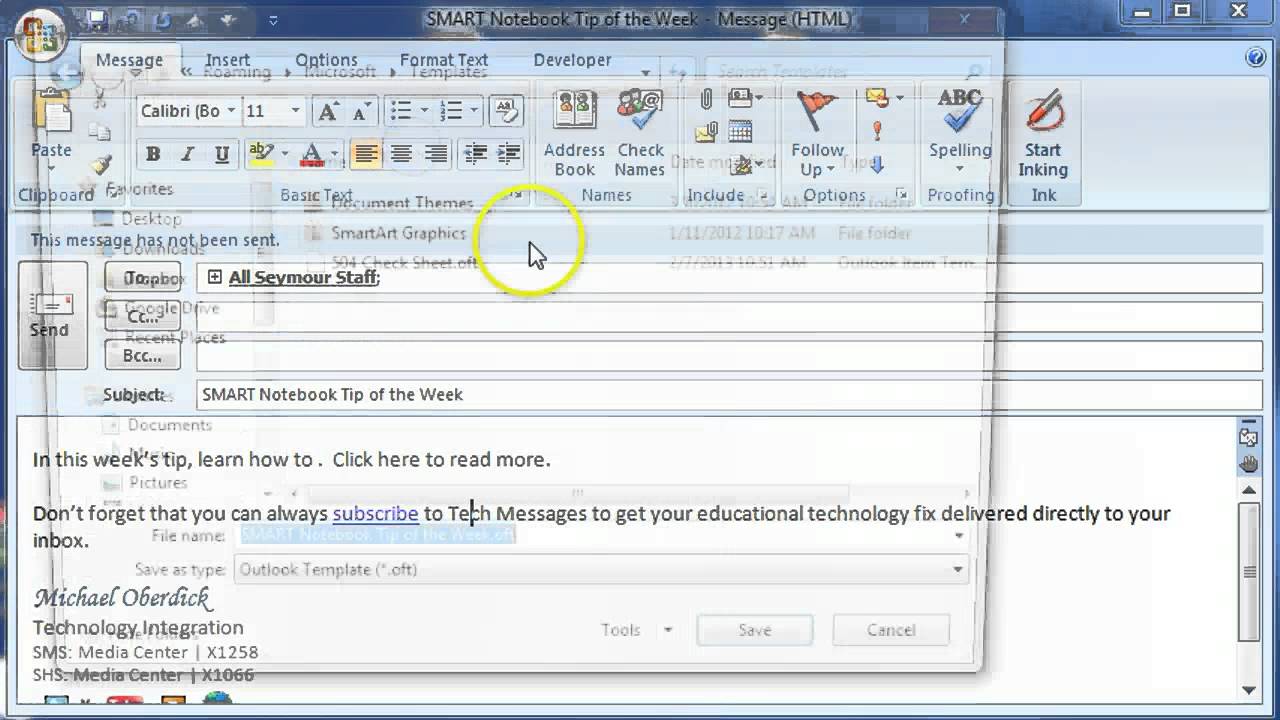The height and width of the screenshot is (720, 1280).
Task: Select the Format Painter brush
Action: point(99,164)
